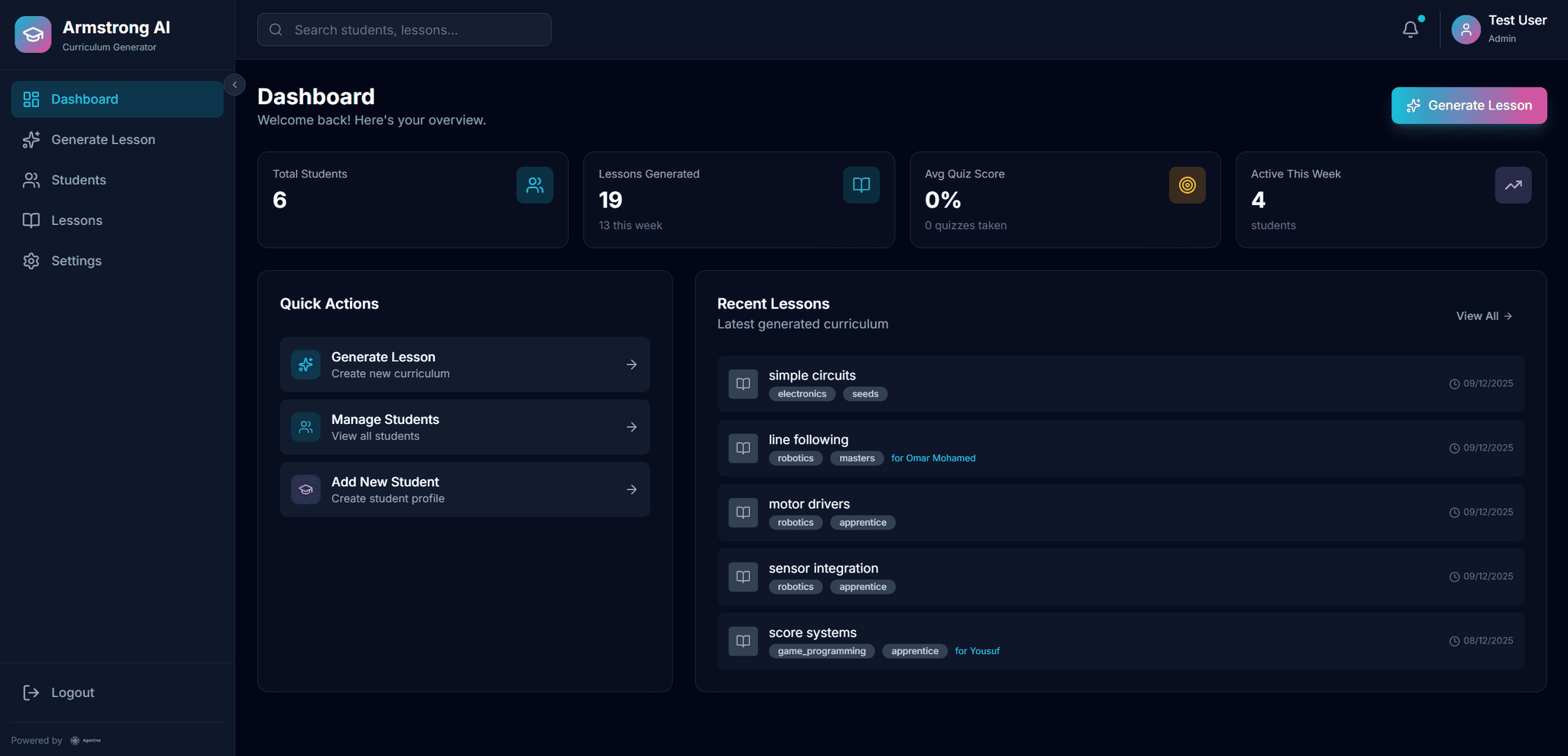This screenshot has height=756, width=1568.
Task: Click the Total Students card icon
Action: tap(534, 184)
